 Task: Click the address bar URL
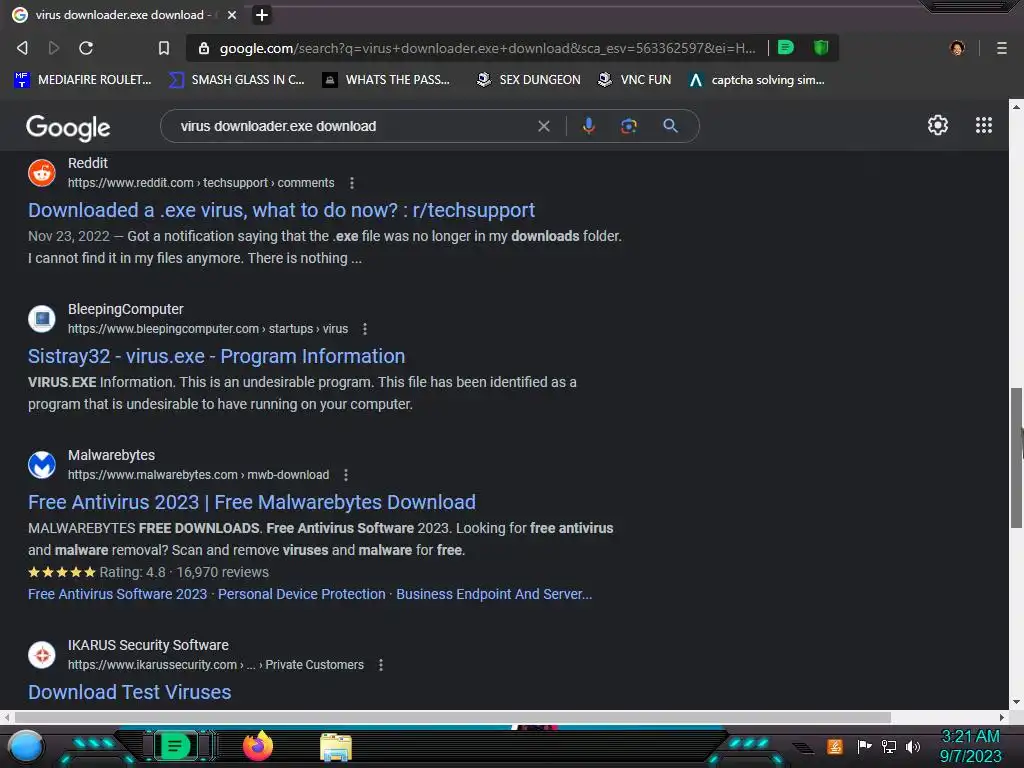487,48
